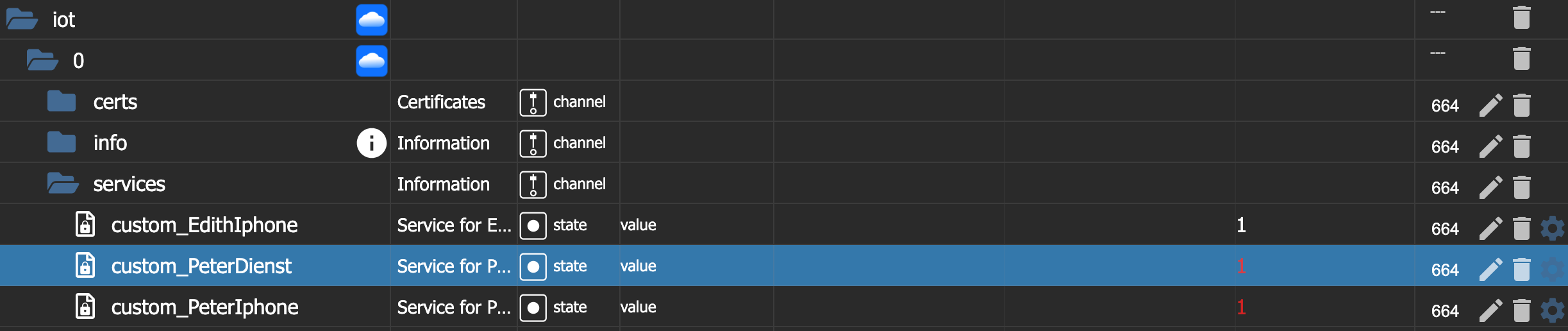Select the custom_PeterIphone tree entry
Viewport: 1568px width, 331px height.
pos(204,307)
